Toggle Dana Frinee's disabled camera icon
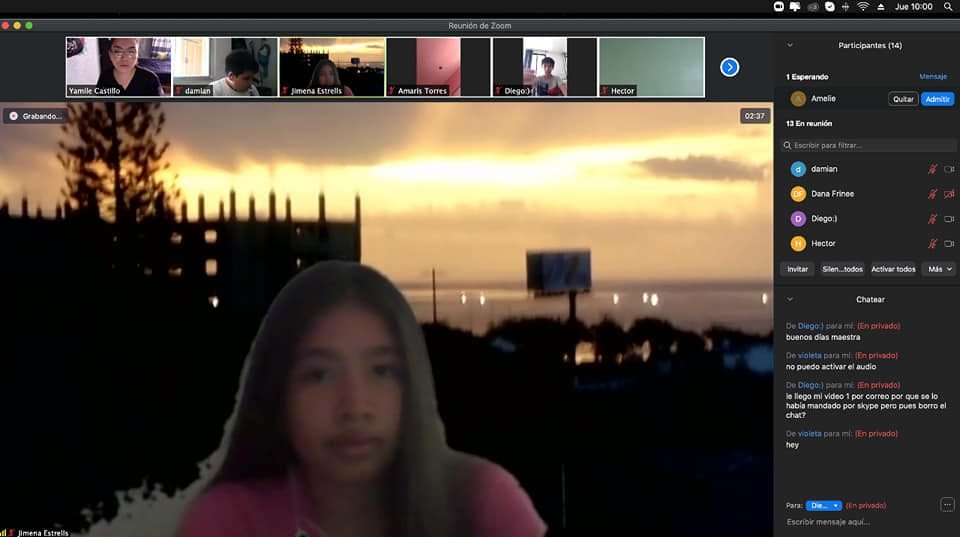 pos(949,194)
